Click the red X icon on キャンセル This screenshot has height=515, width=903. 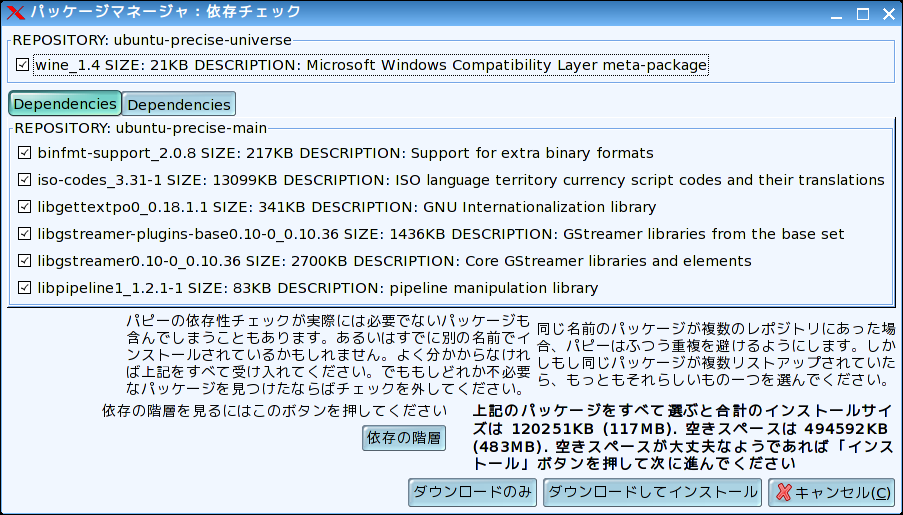click(x=783, y=493)
